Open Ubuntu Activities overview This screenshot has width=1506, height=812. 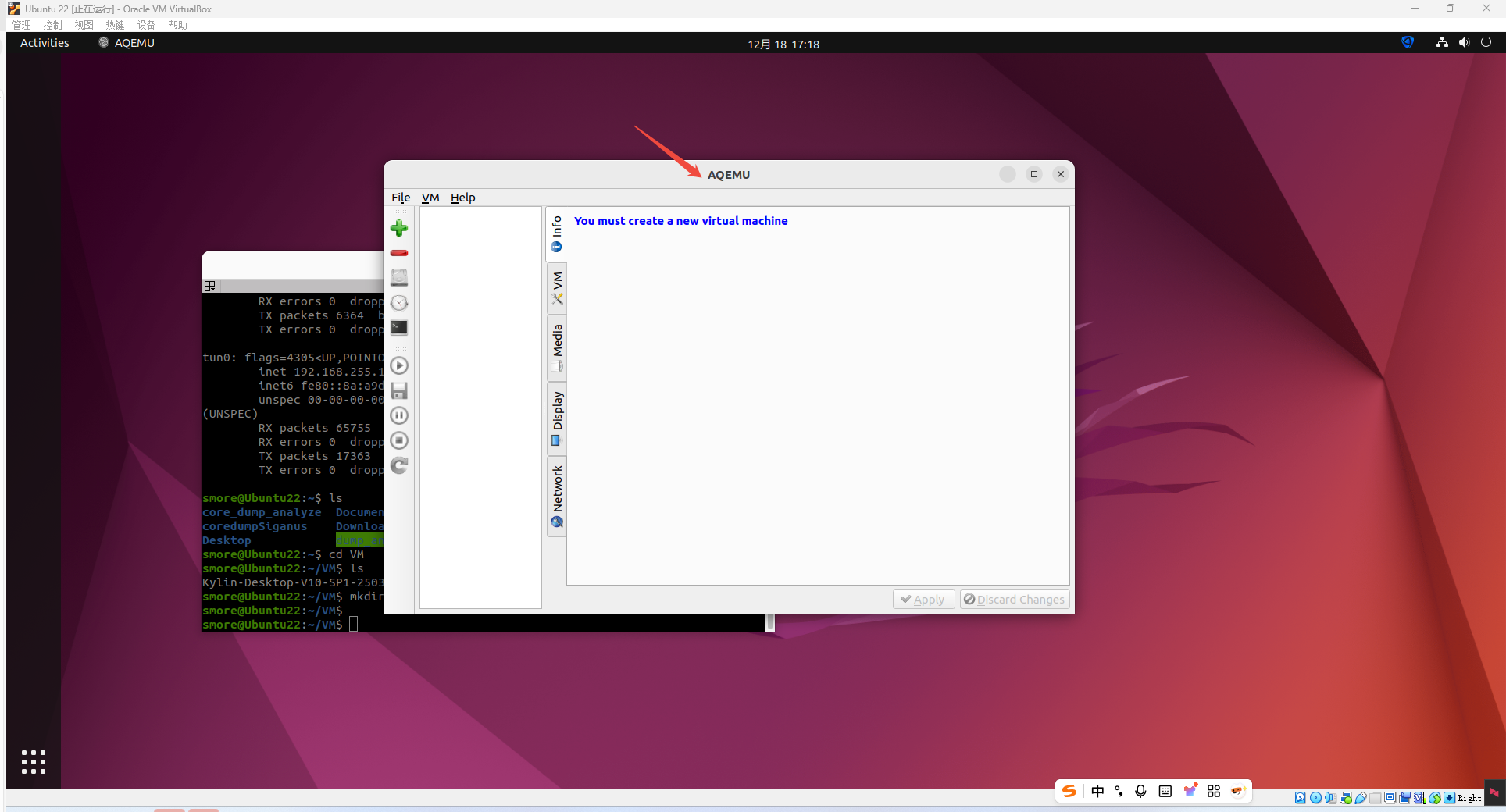click(45, 43)
